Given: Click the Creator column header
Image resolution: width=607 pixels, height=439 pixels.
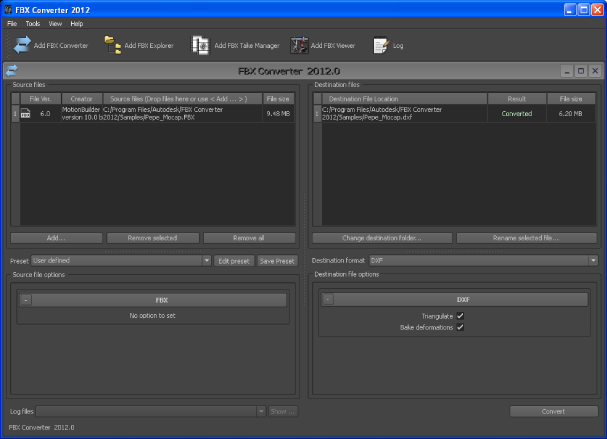Looking at the screenshot, I should [x=82, y=99].
